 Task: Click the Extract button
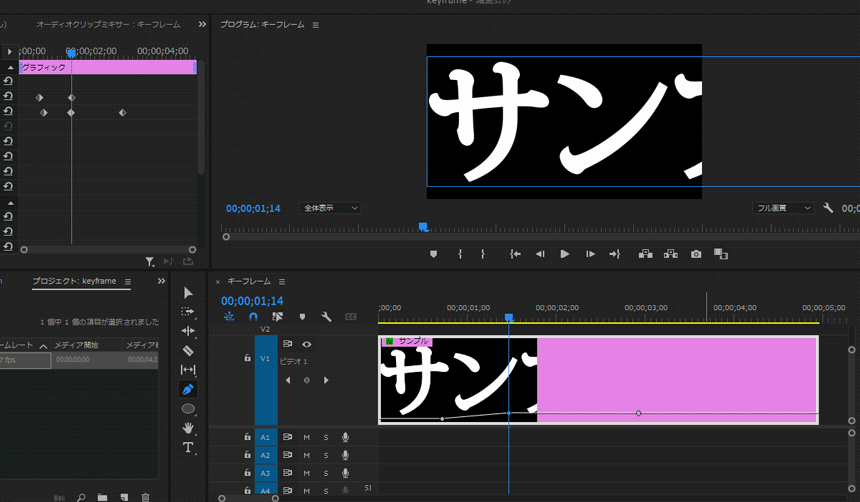click(x=671, y=254)
